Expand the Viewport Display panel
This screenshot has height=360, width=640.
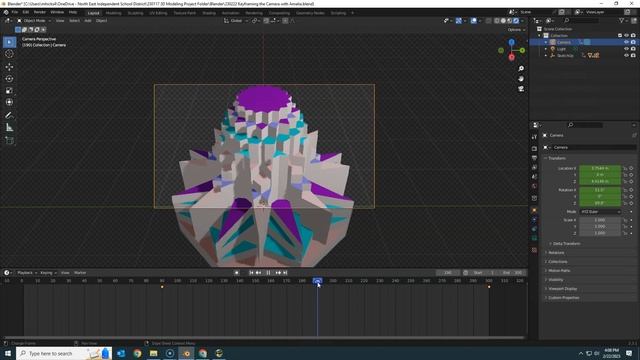click(561, 289)
